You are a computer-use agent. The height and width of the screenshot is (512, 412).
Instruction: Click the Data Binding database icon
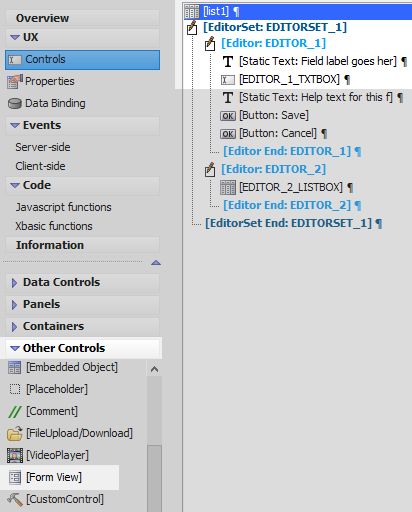[15, 103]
